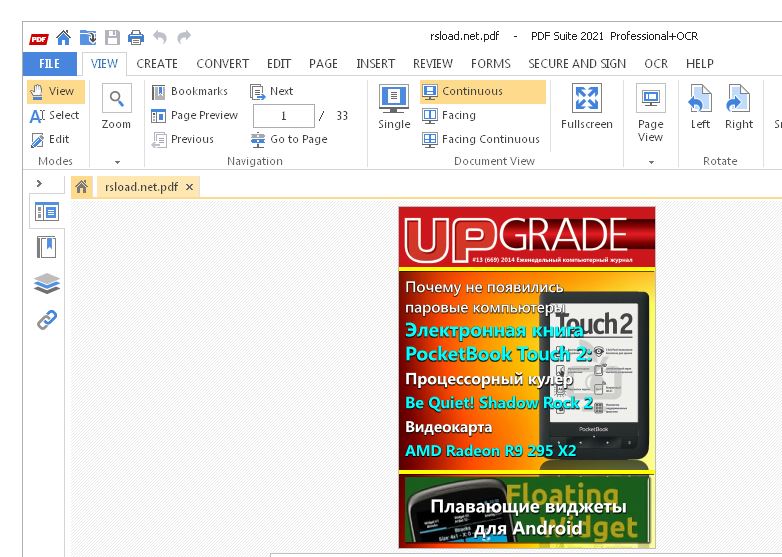Click the Document View group label
Image resolution: width=782 pixels, height=557 pixels.
point(494,161)
